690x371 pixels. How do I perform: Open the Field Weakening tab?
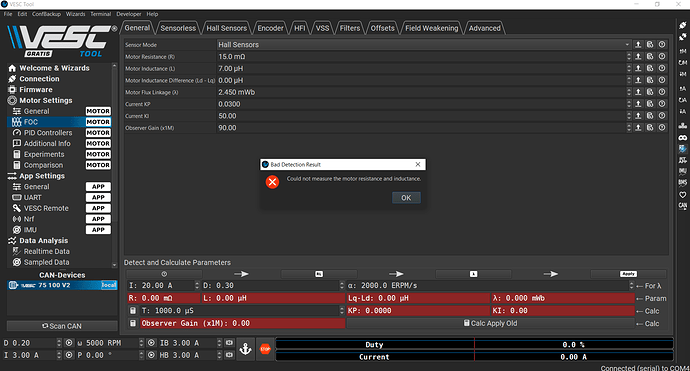click(431, 28)
